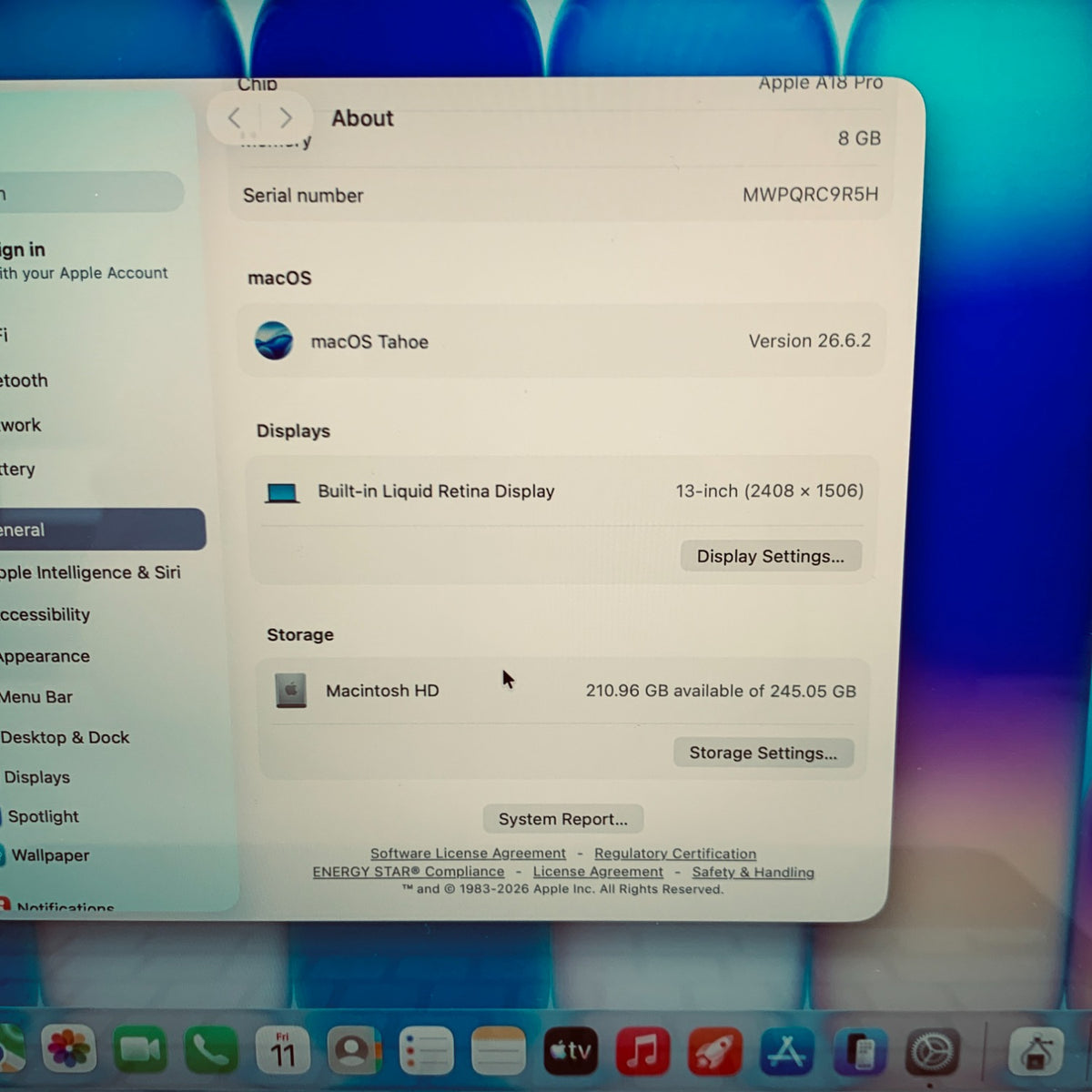Launch FaceTime from the Dock
Screen dimensions: 1092x1092
point(140,1050)
